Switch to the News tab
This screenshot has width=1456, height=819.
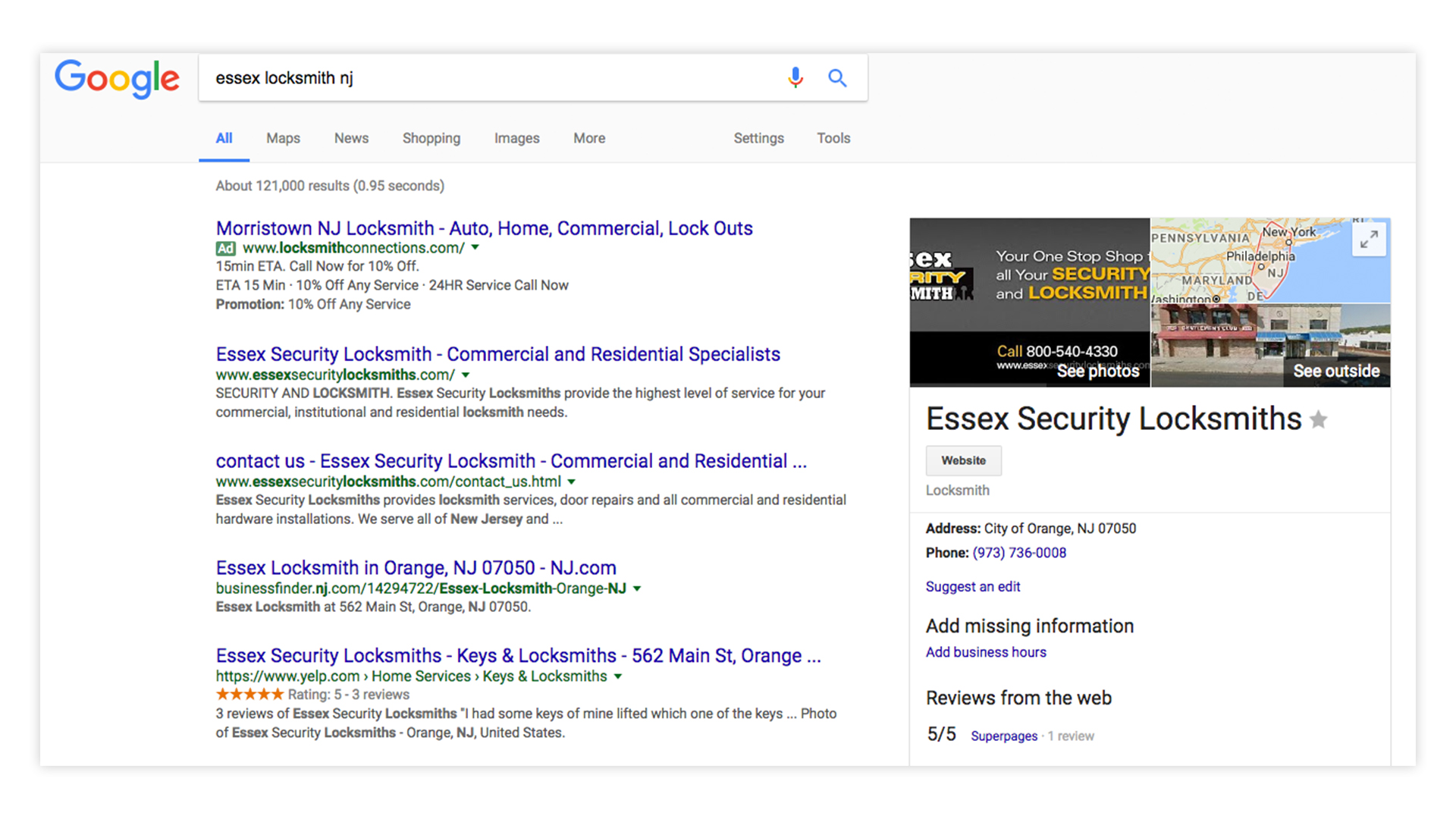click(x=351, y=138)
